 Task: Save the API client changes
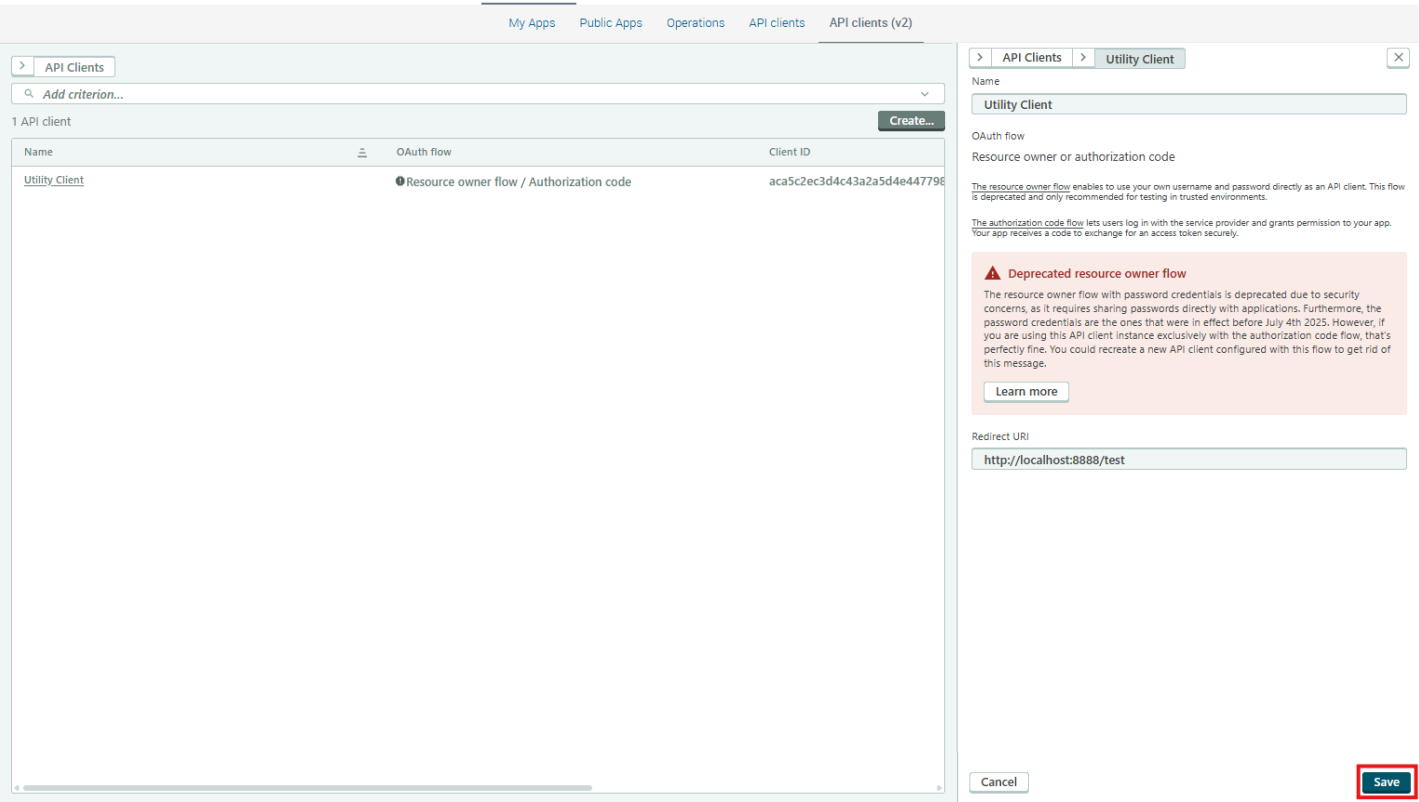[x=1385, y=782]
